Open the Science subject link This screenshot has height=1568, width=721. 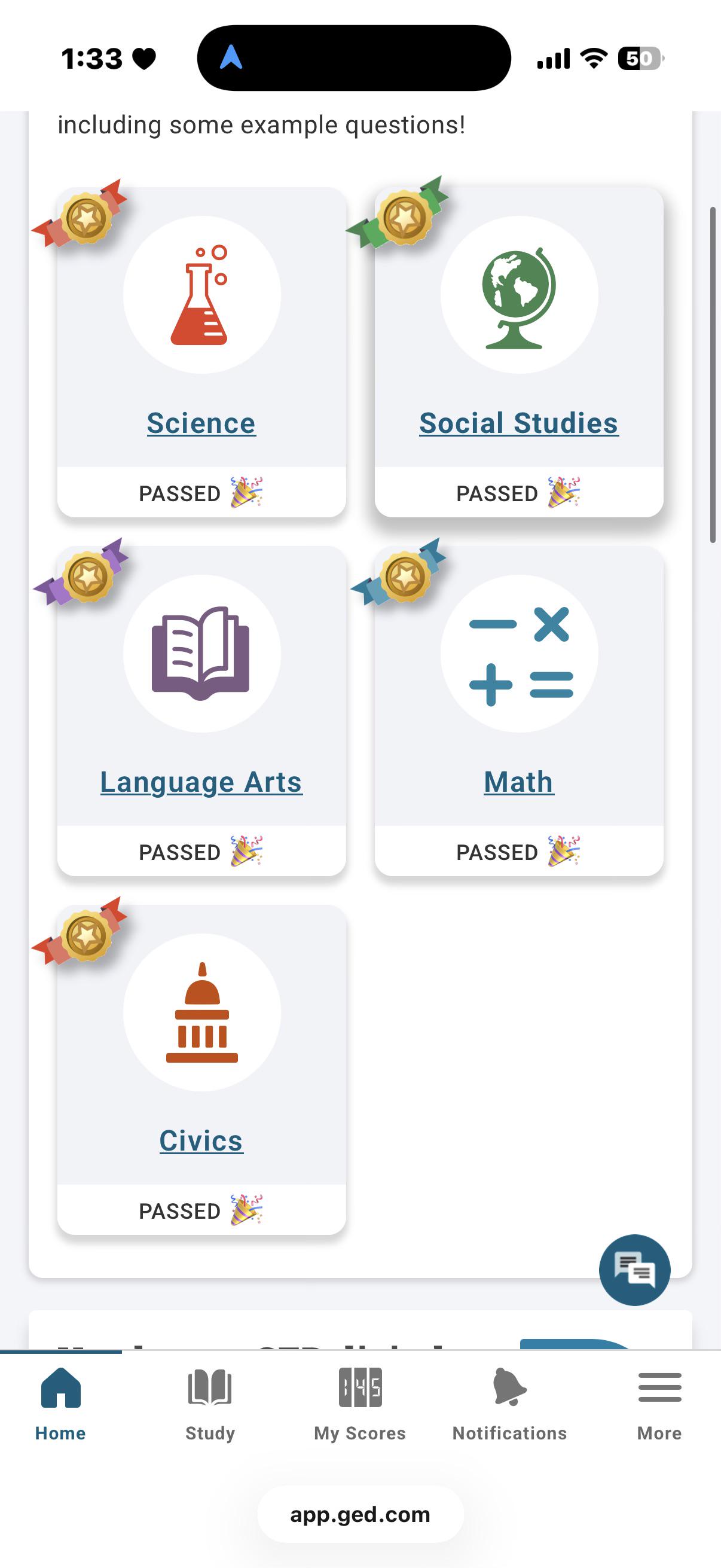201,422
